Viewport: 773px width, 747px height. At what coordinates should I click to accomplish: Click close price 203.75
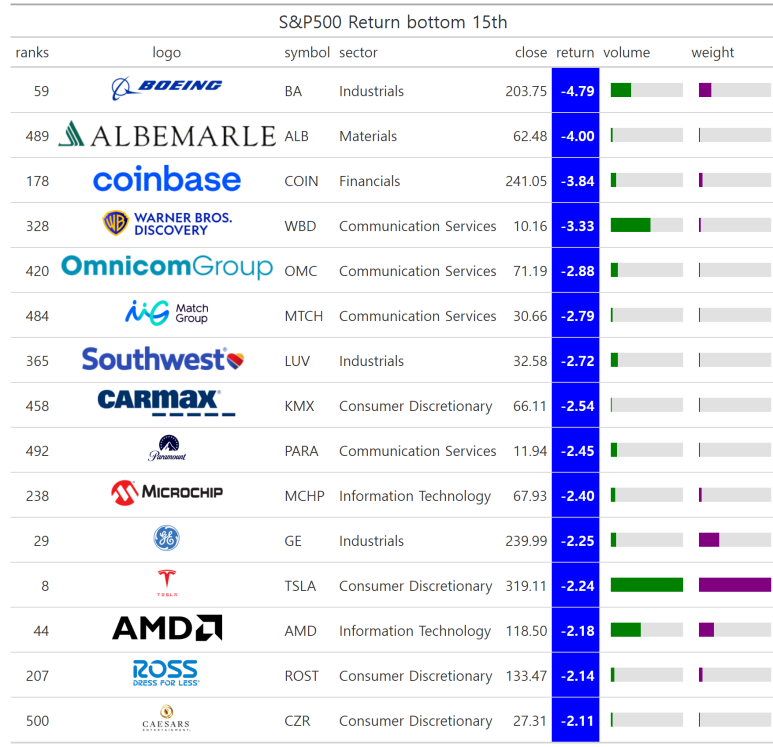(x=526, y=91)
